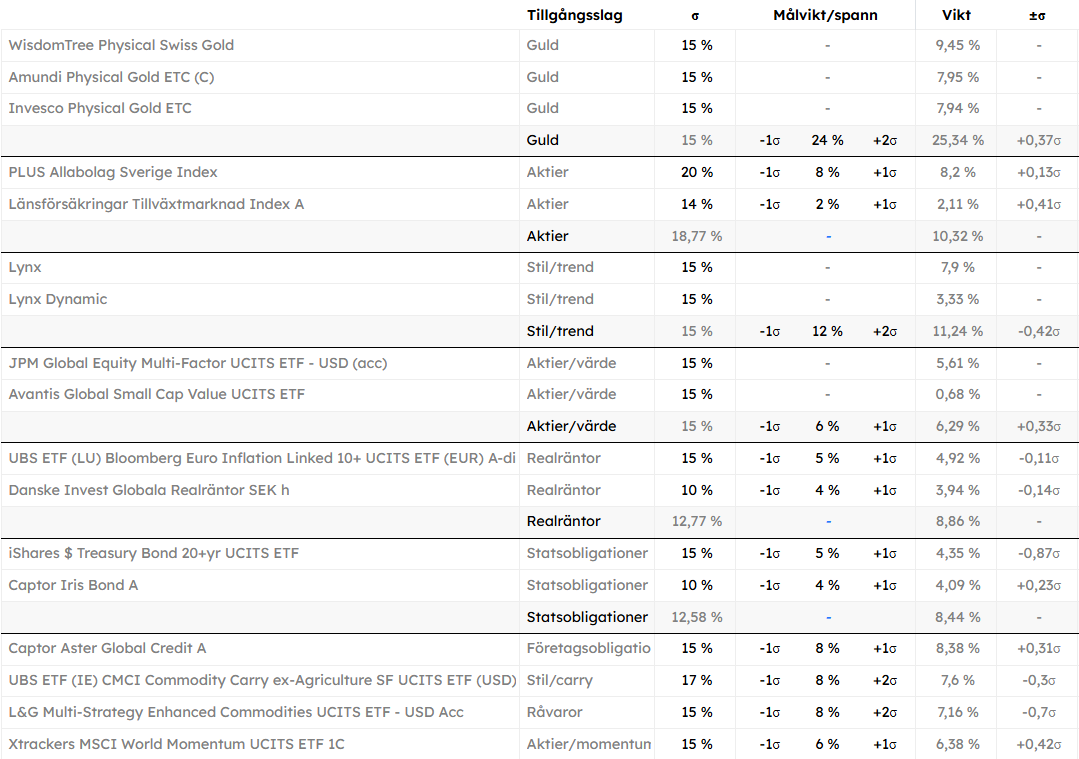Open the Lynx Dynamic fund entry
The width and height of the screenshot is (1079, 759).
point(58,299)
